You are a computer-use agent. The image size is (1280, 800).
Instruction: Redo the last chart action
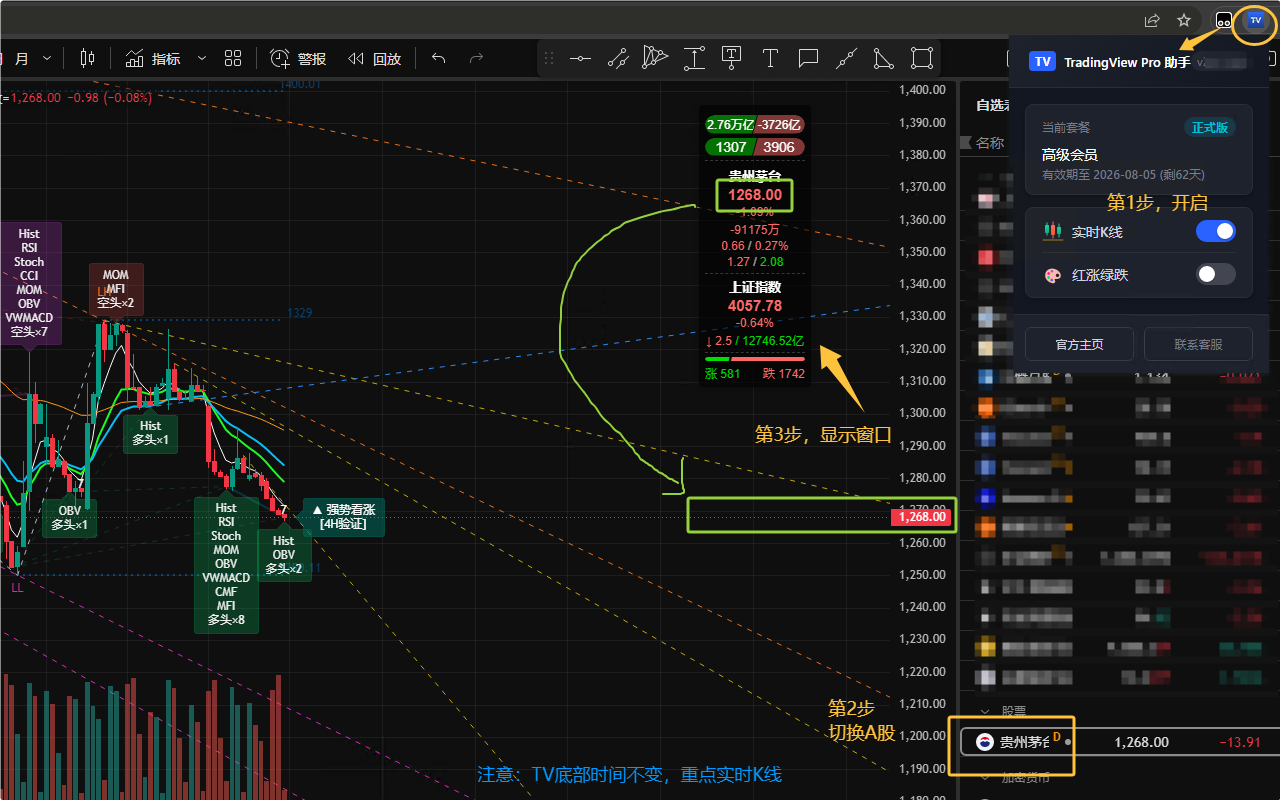477,59
